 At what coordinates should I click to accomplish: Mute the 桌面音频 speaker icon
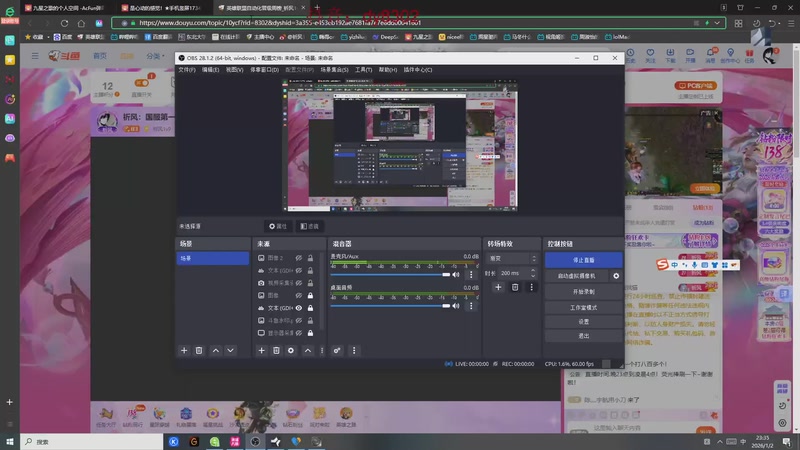click(456, 306)
